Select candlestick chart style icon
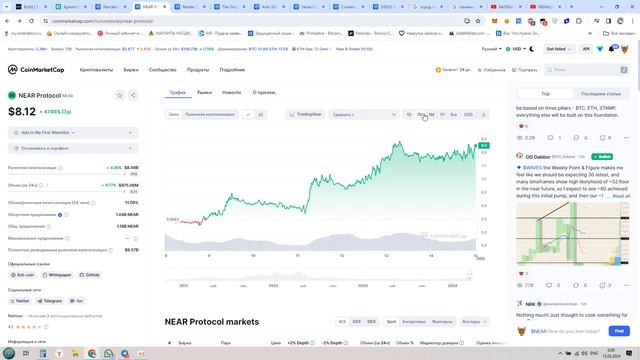Image resolution: width=640 pixels, height=360 pixels. (260, 115)
